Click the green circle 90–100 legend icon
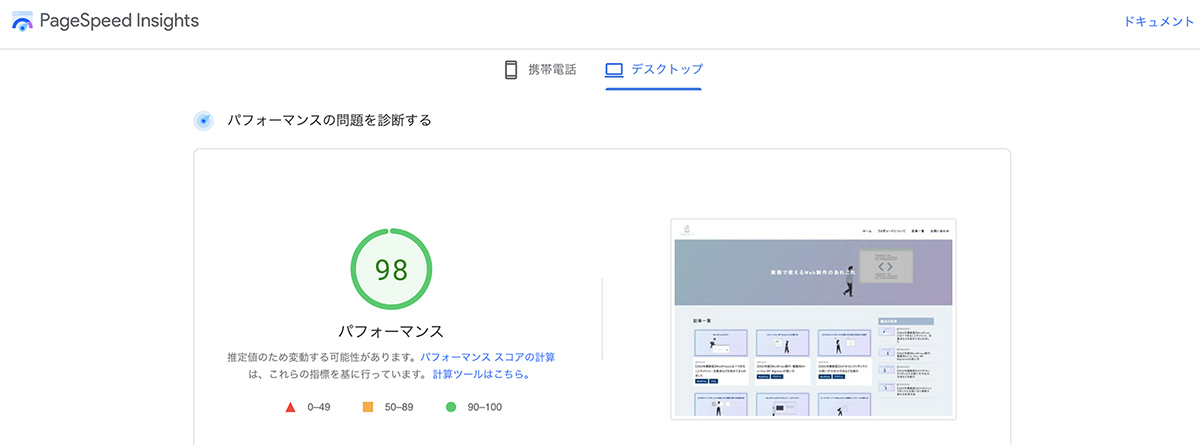This screenshot has width=1200, height=445. coord(451,407)
